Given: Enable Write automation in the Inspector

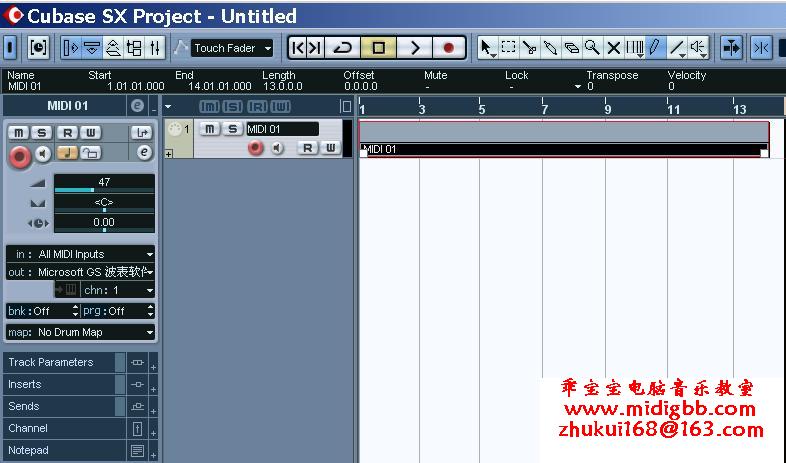Looking at the screenshot, I should click(x=91, y=132).
